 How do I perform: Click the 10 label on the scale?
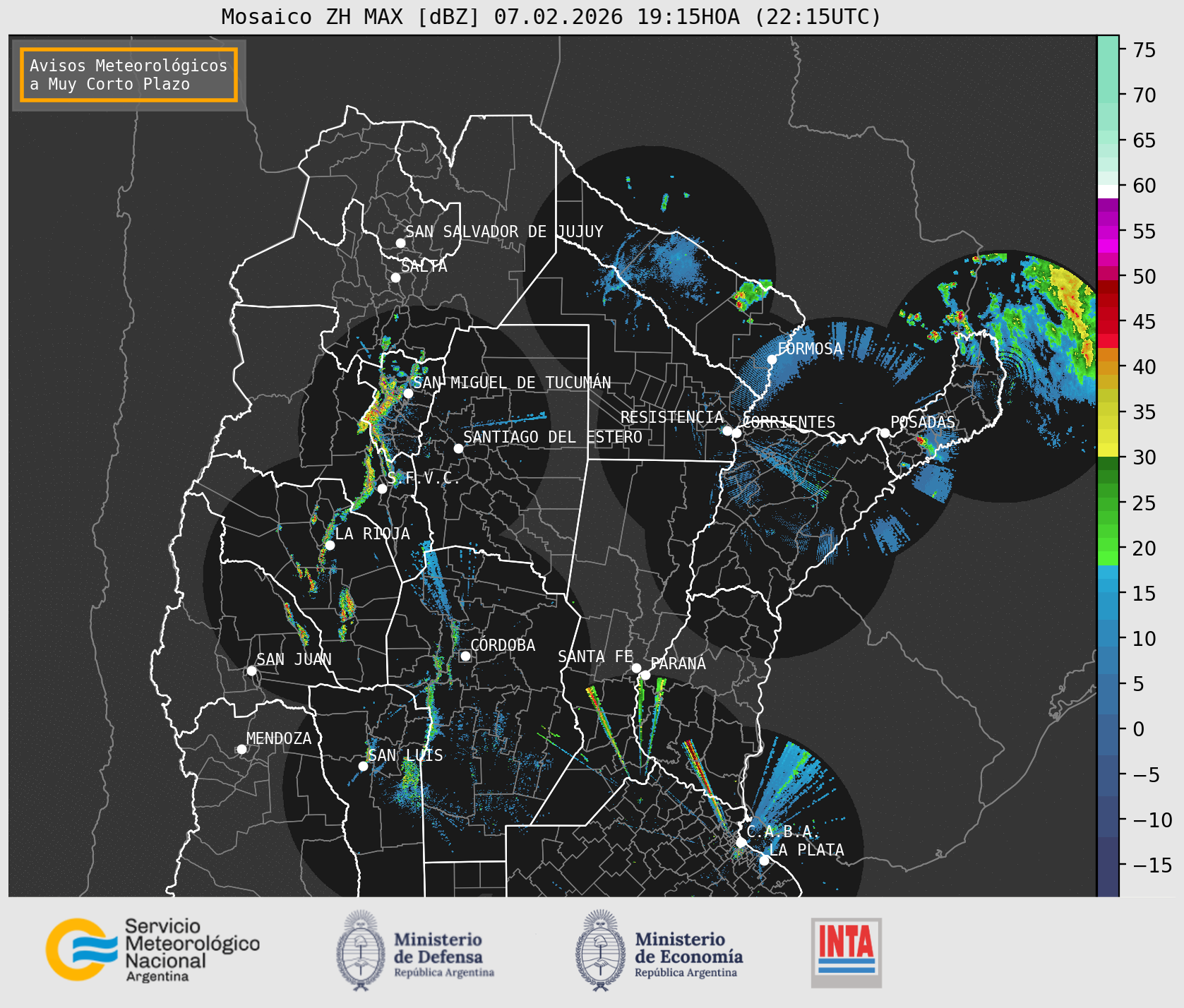1144,639
